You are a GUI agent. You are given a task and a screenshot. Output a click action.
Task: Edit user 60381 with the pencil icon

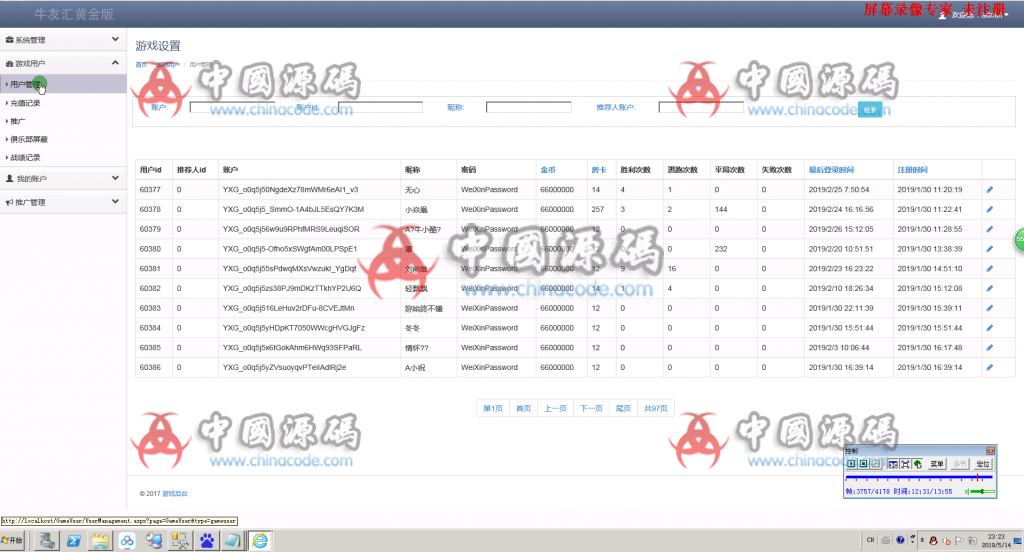[x=989, y=268]
